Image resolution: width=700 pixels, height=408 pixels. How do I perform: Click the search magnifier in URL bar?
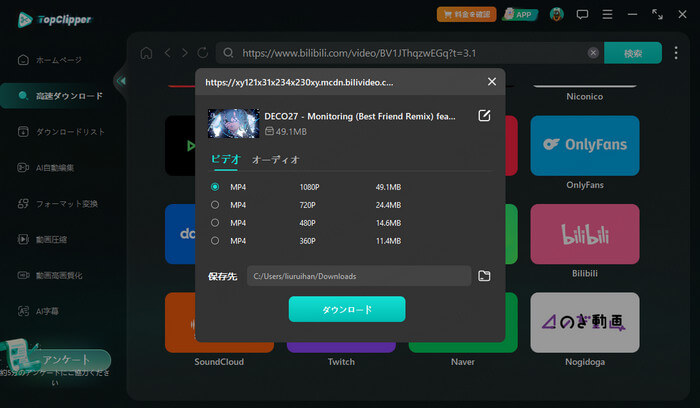tap(228, 53)
